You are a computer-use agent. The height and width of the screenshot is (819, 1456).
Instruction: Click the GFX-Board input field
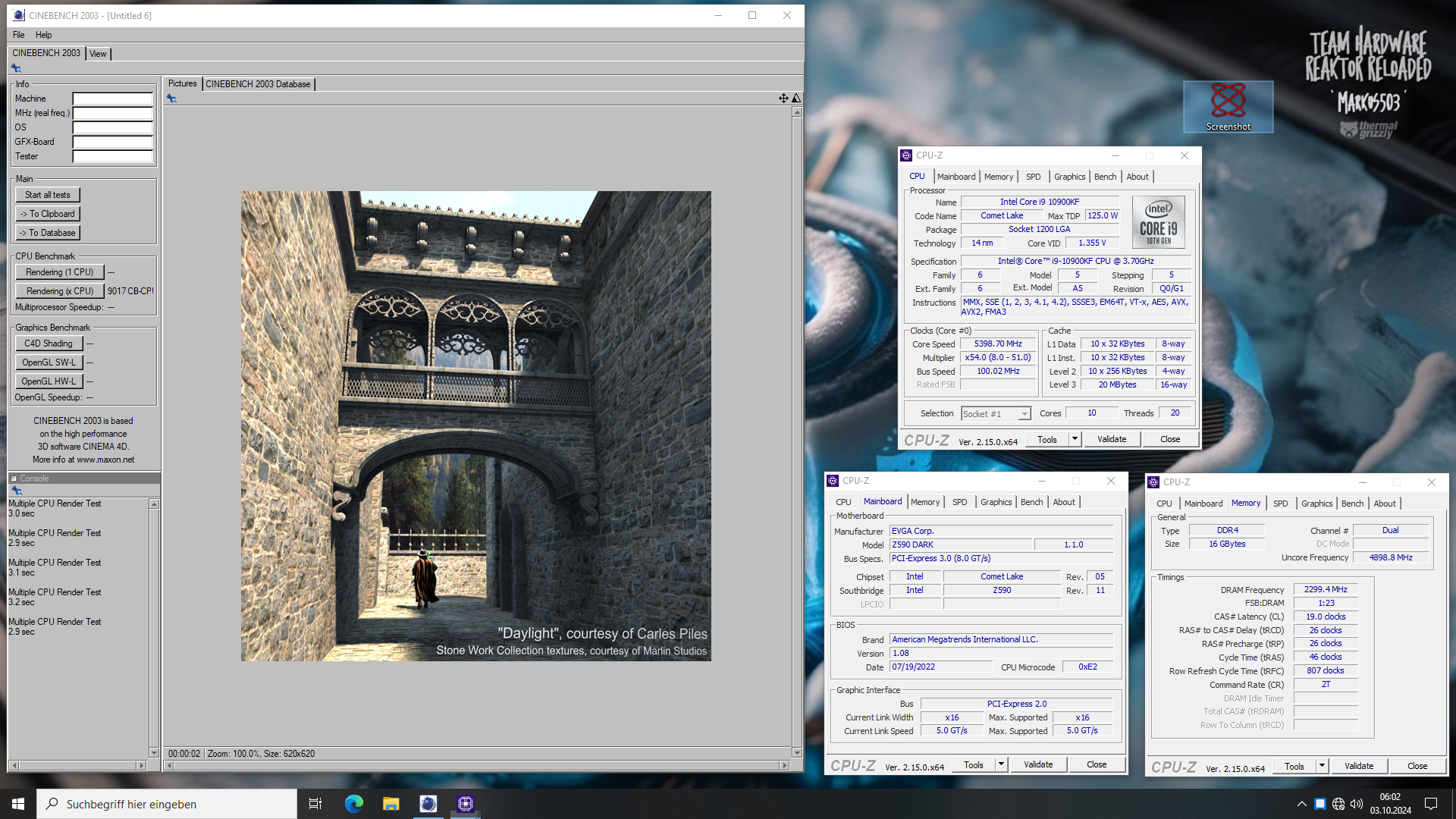coord(112,142)
